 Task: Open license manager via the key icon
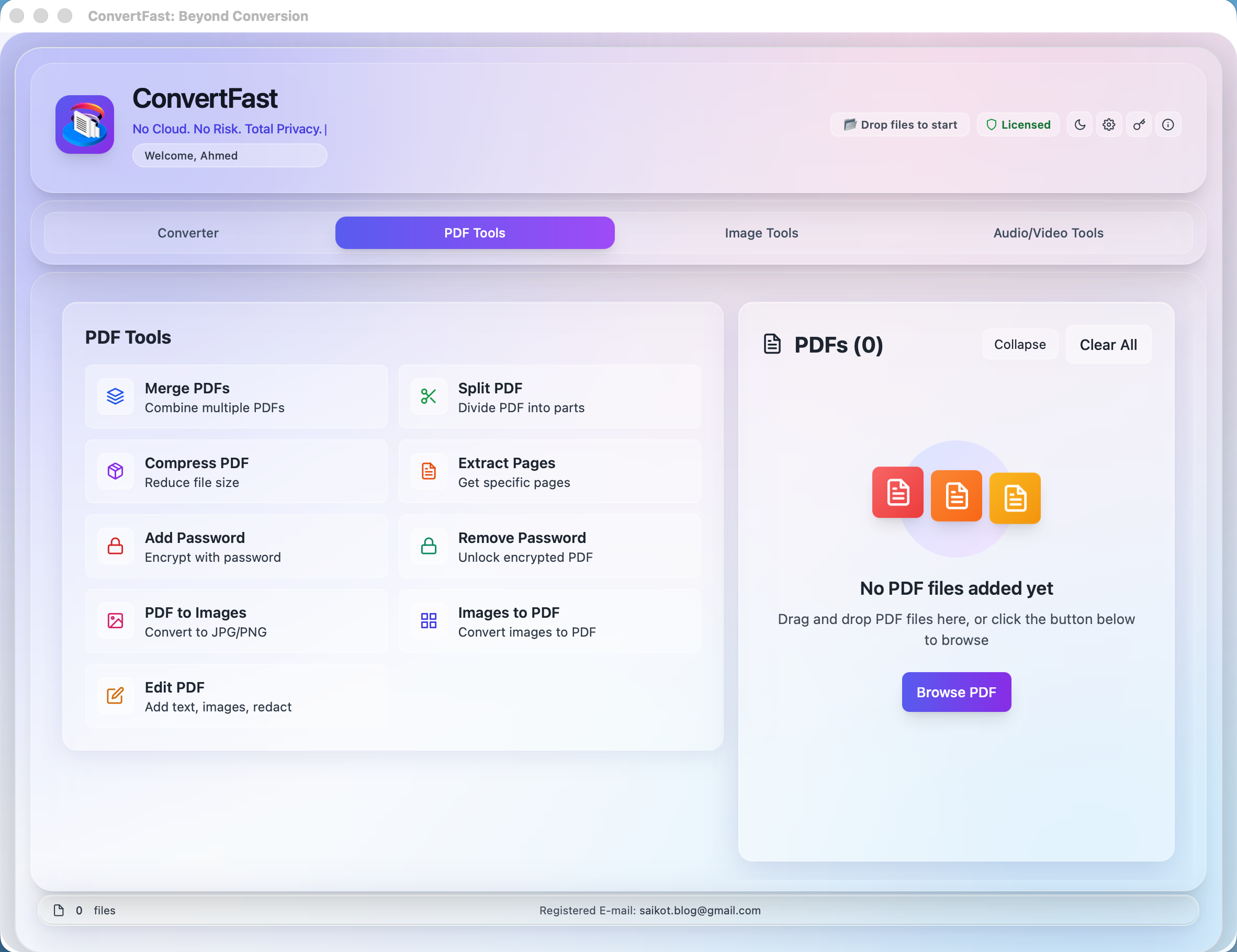[1139, 124]
